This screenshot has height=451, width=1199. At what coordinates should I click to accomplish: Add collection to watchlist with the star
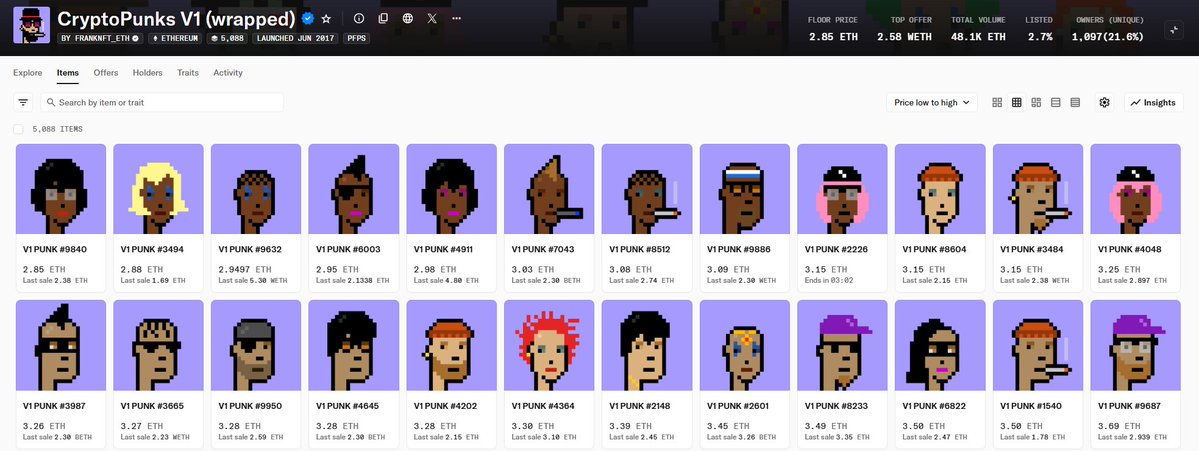pyautogui.click(x=327, y=18)
